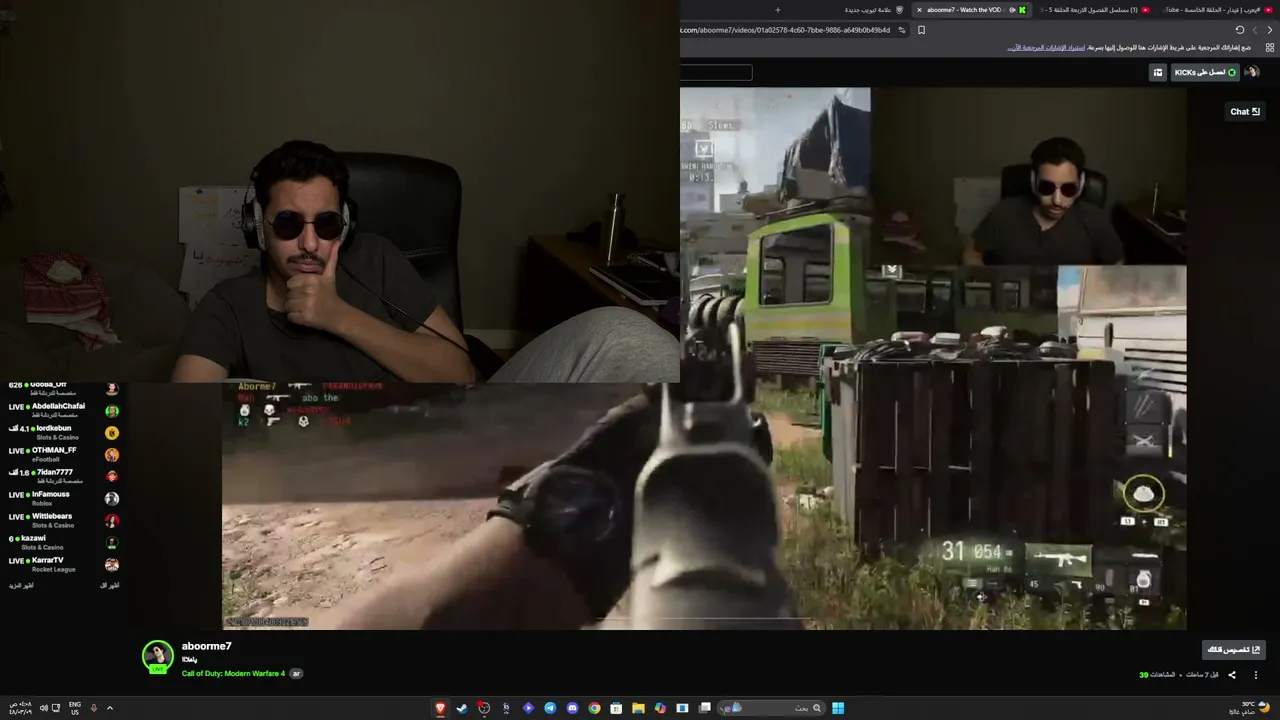Click the green KICKs purchase button
Viewport: 1280px width, 720px height.
[x=1205, y=72]
